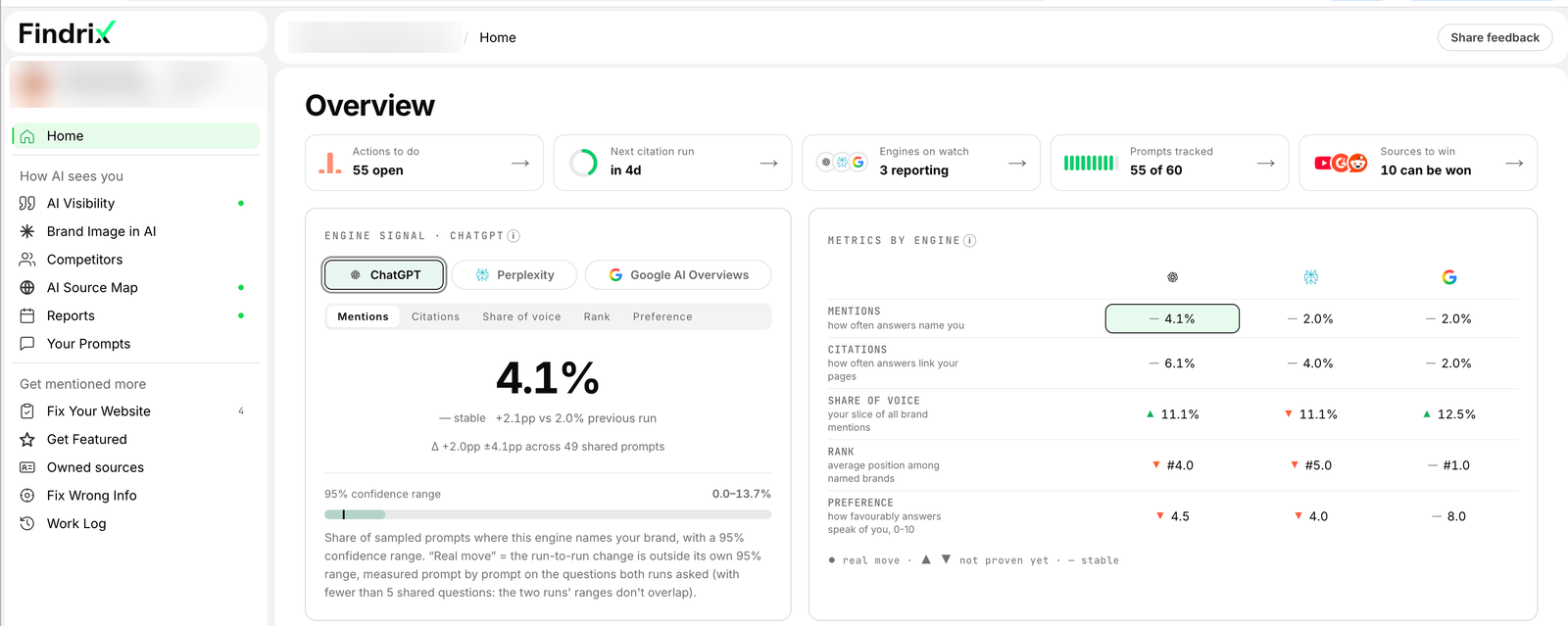Click the Reports calendar icon
The image size is (1568, 626).
(27, 315)
